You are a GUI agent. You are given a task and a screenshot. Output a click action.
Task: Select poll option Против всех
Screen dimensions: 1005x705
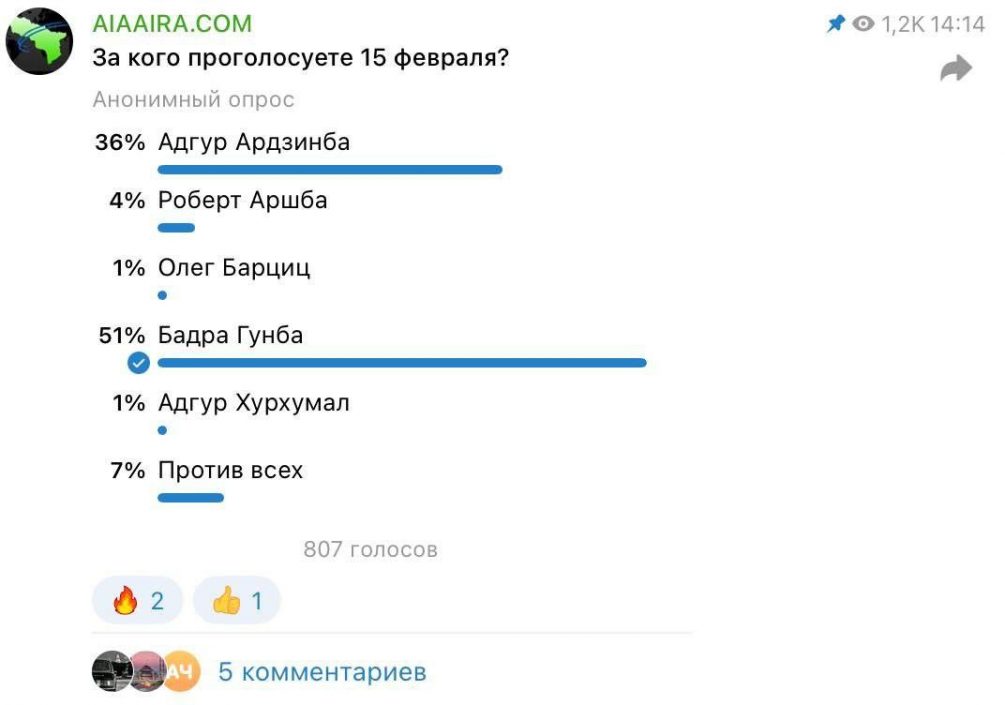[x=230, y=470]
